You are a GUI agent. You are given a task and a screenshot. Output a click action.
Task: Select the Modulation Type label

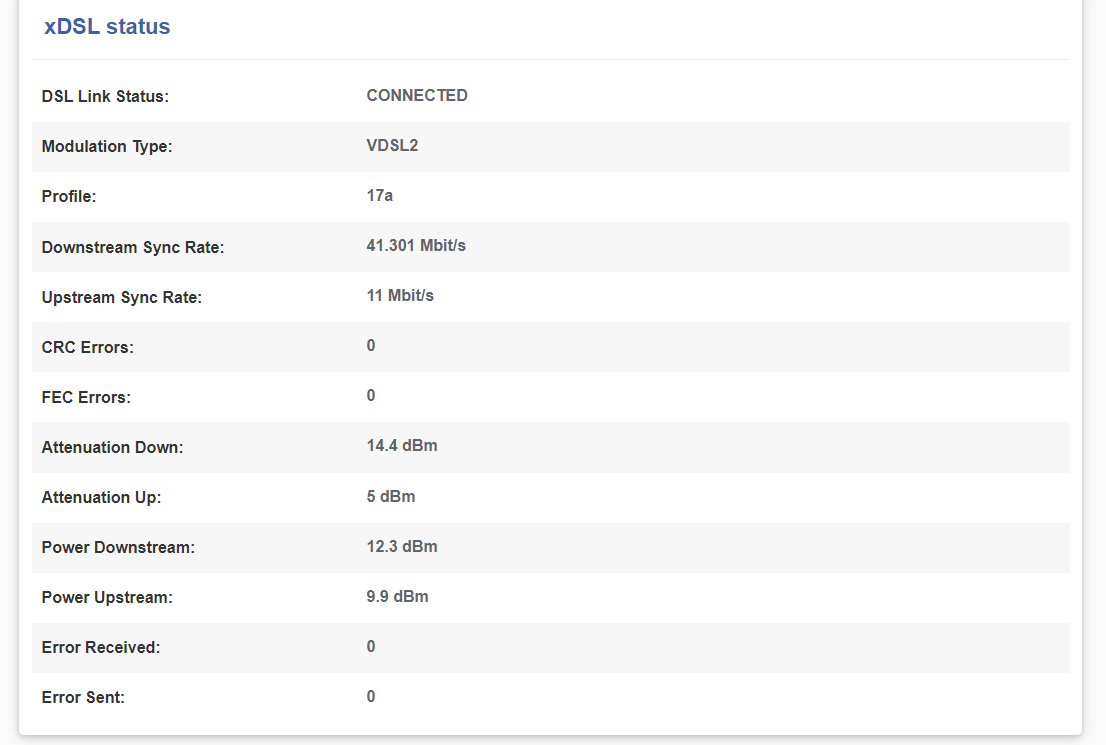(x=107, y=147)
